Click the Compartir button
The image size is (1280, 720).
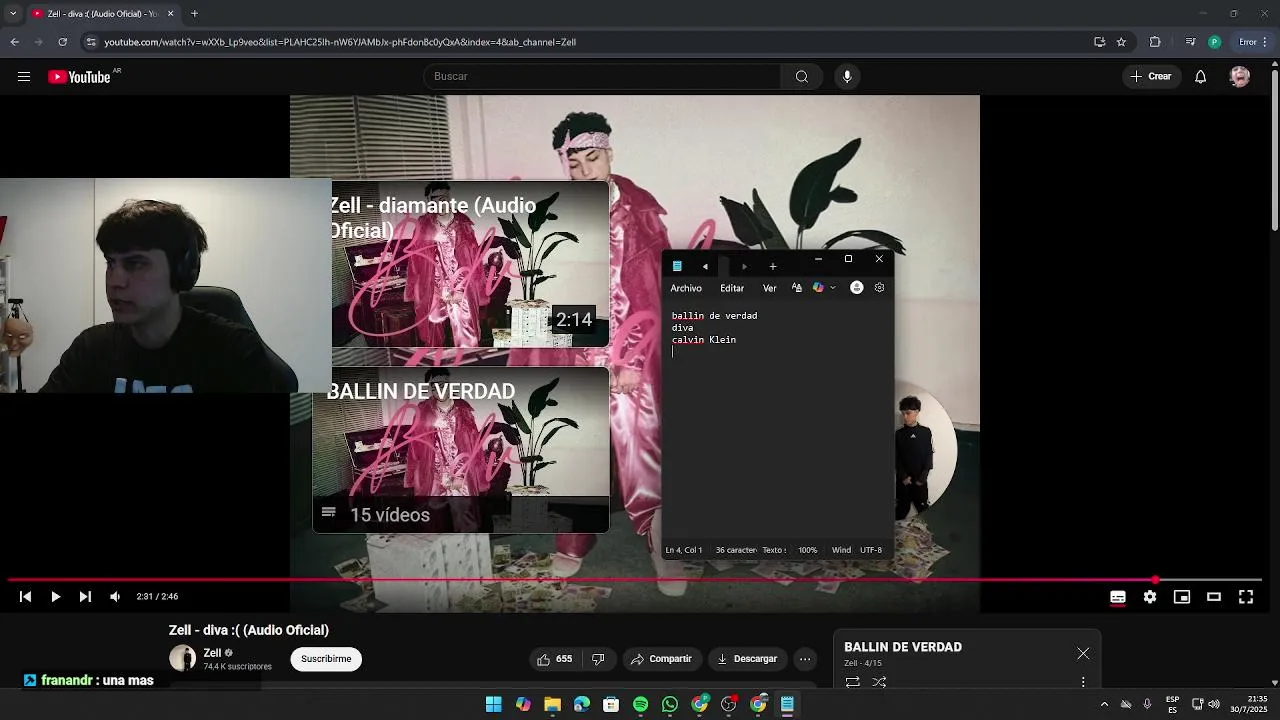coord(661,659)
